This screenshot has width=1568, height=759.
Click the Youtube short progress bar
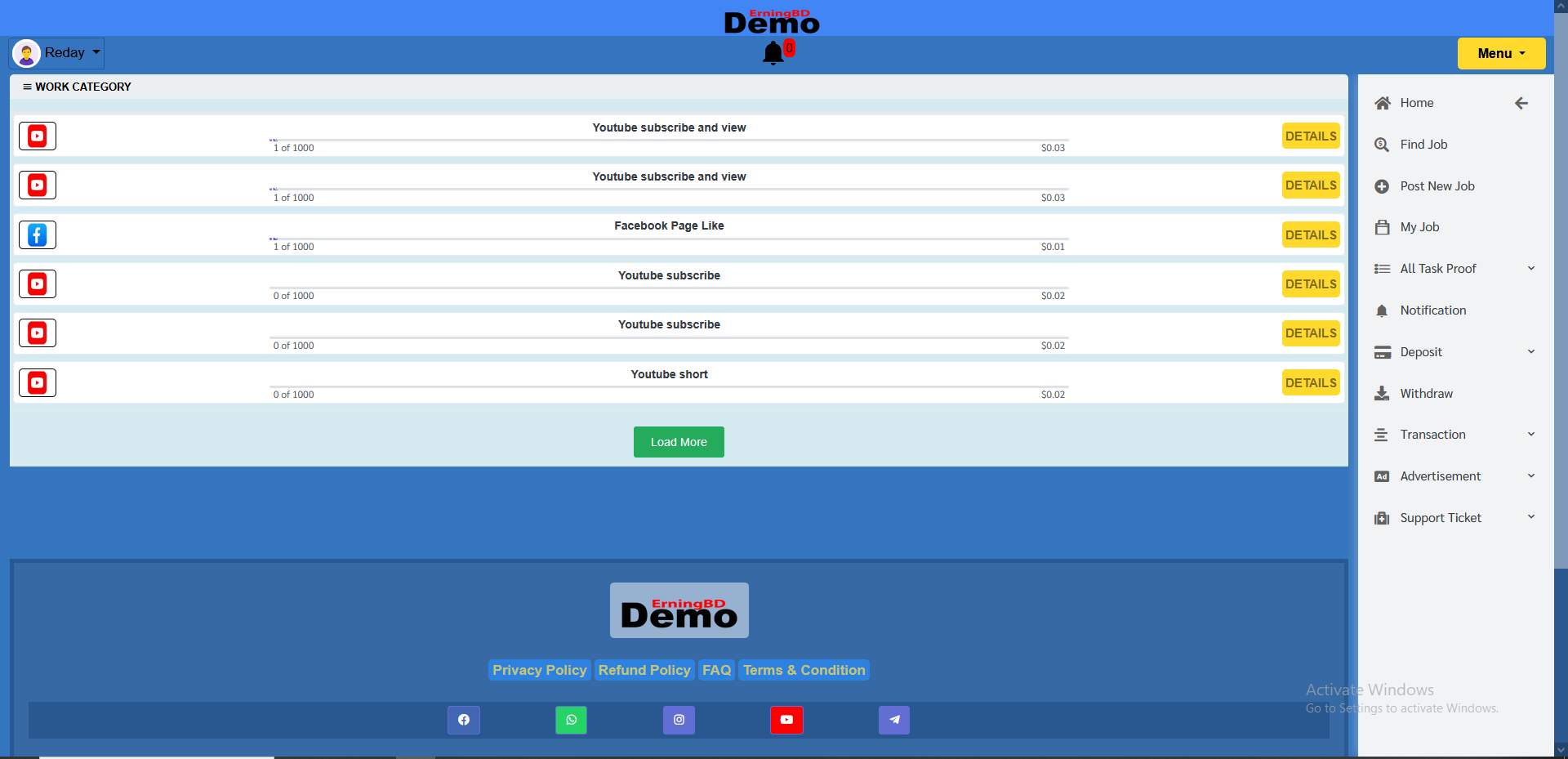point(669,386)
